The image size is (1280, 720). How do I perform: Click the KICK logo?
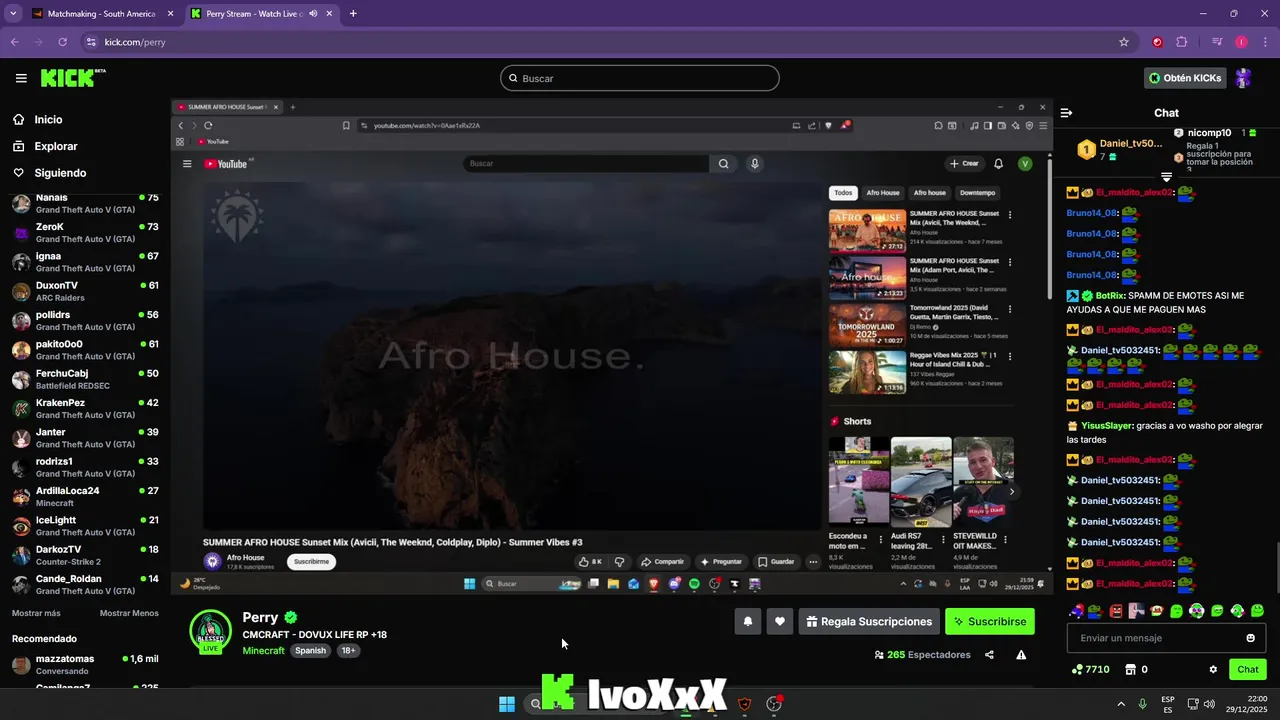73,78
